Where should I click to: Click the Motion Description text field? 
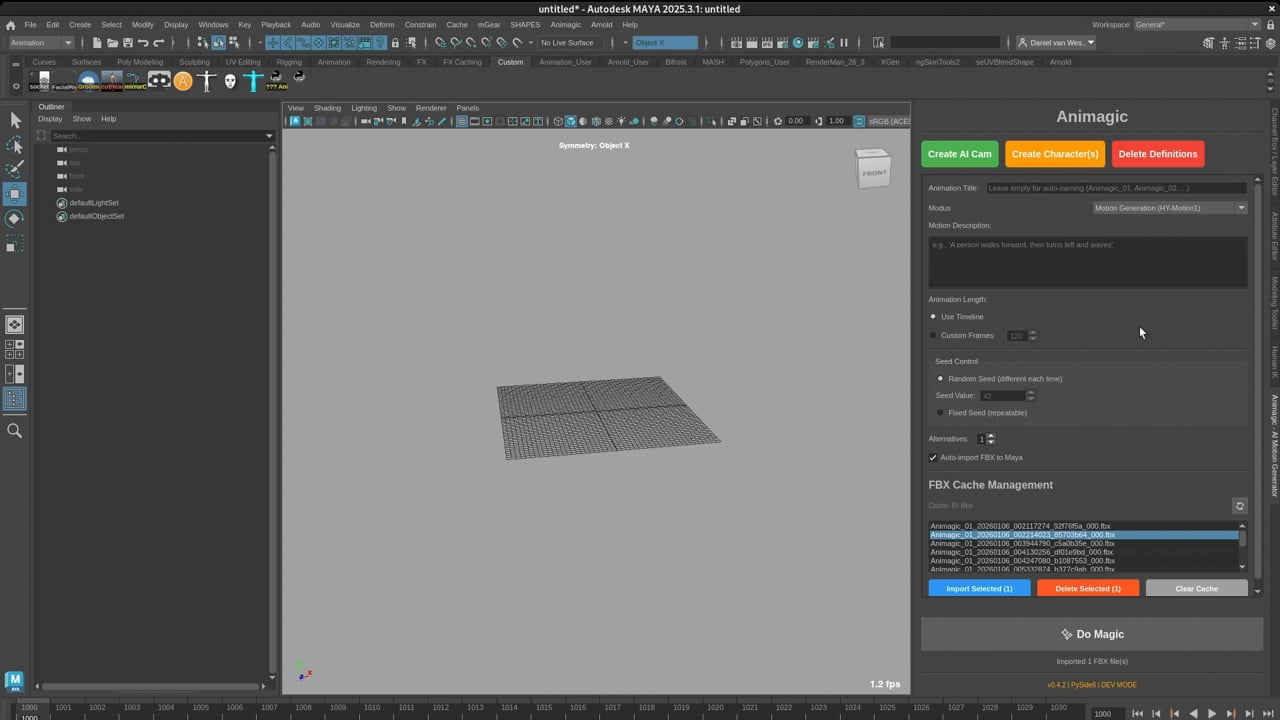pos(1087,262)
